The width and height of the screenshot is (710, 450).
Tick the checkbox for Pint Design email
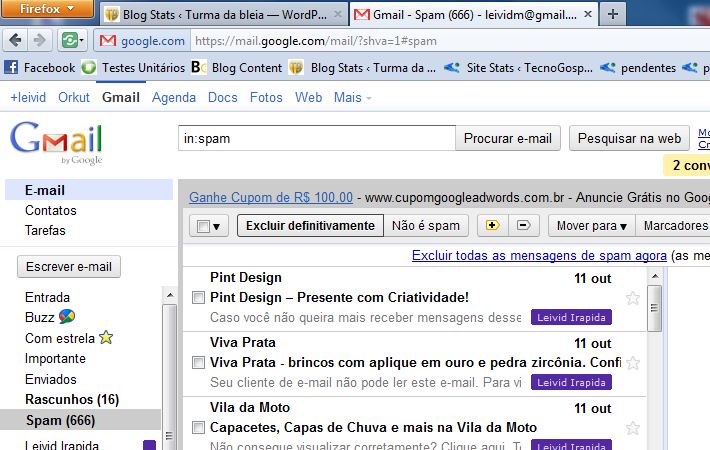pyautogui.click(x=198, y=297)
